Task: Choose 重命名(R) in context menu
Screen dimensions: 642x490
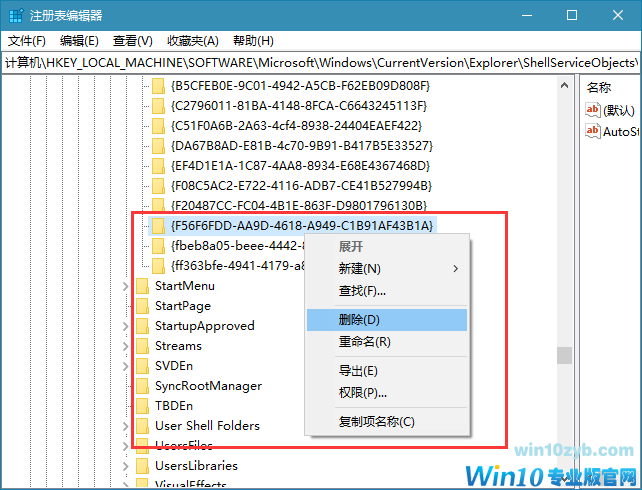Action: [x=387, y=341]
